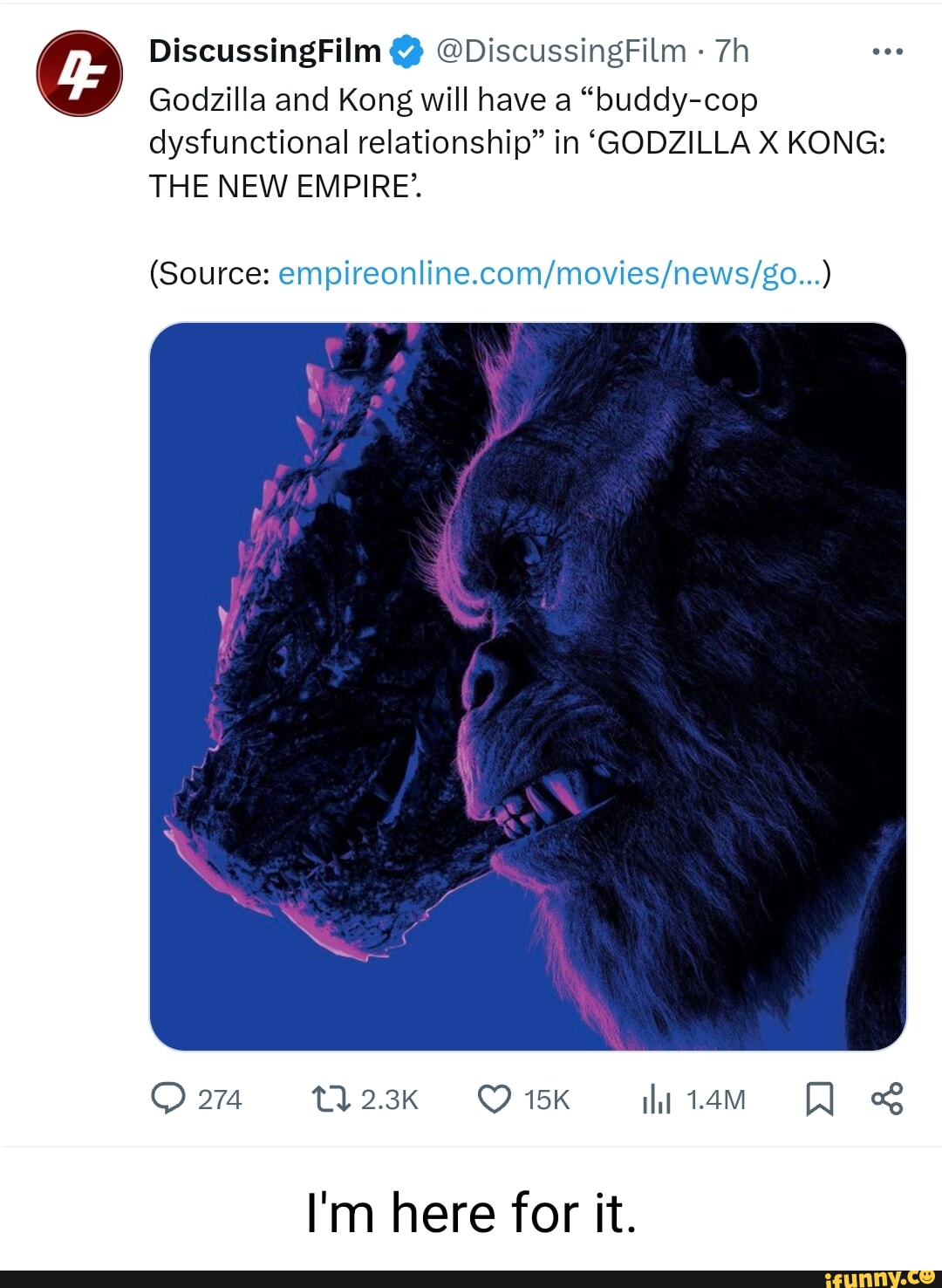Open the view analytics bar-chart icon
The width and height of the screenshot is (942, 1288).
point(656,1100)
